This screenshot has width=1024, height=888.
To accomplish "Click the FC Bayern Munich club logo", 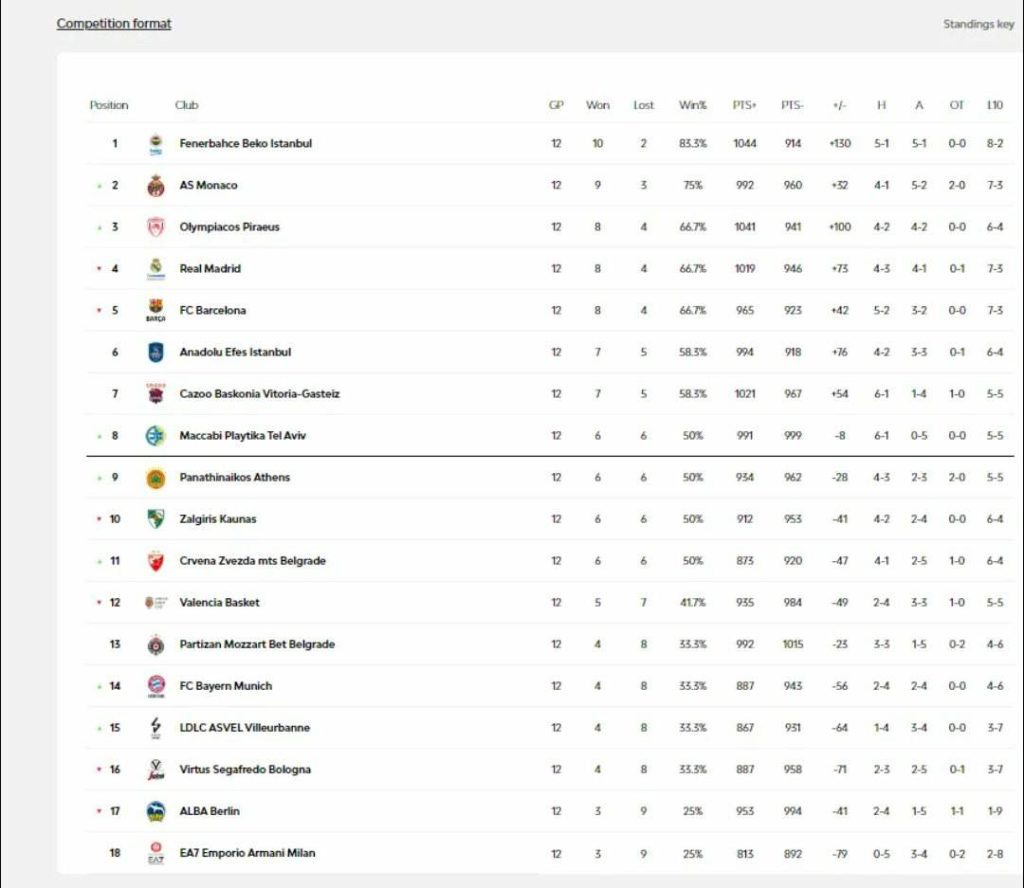I will pos(155,686).
